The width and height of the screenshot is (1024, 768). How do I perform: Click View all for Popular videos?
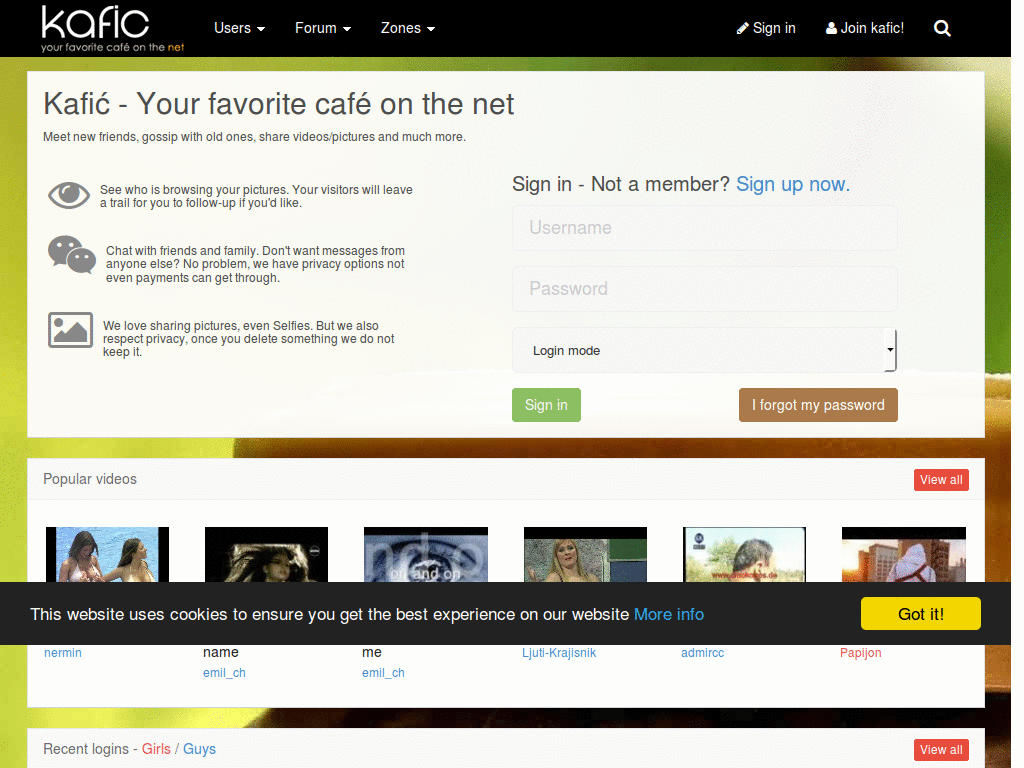[x=941, y=480]
